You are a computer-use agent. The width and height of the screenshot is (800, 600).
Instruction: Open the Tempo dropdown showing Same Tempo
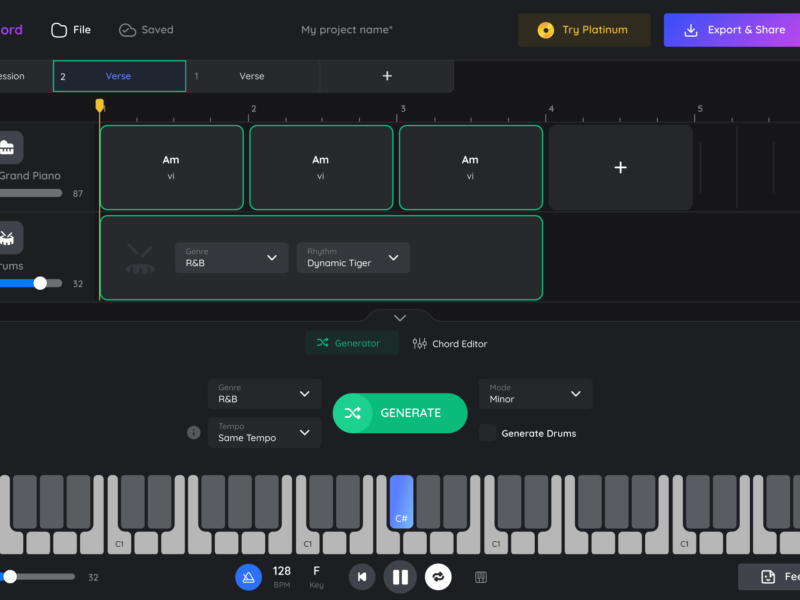click(264, 432)
